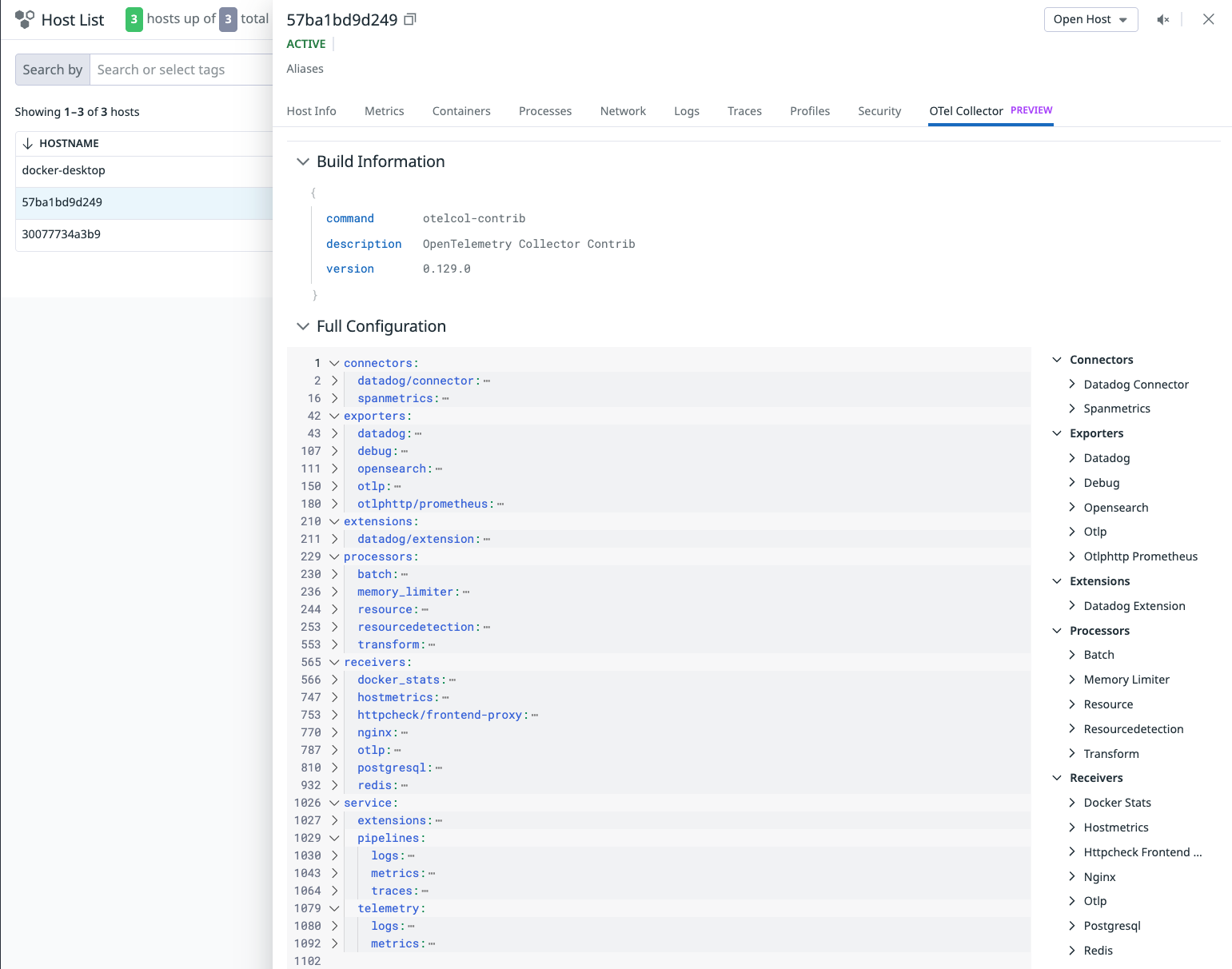The width and height of the screenshot is (1232, 969).
Task: Expand datadog/connector config line
Action: pyautogui.click(x=334, y=381)
